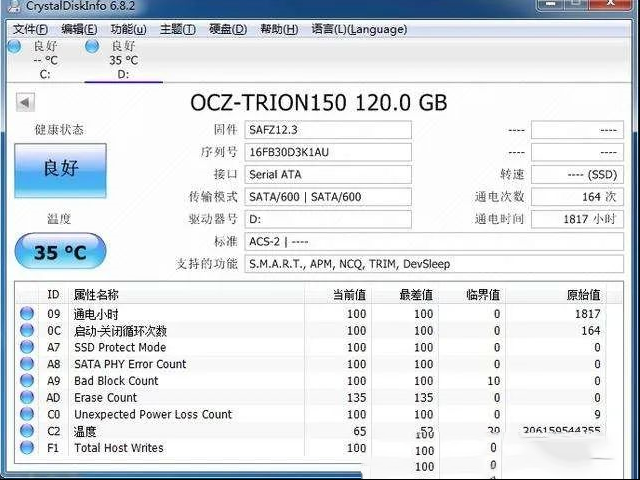Click the status orb in Erase Count row

pos(27,397)
